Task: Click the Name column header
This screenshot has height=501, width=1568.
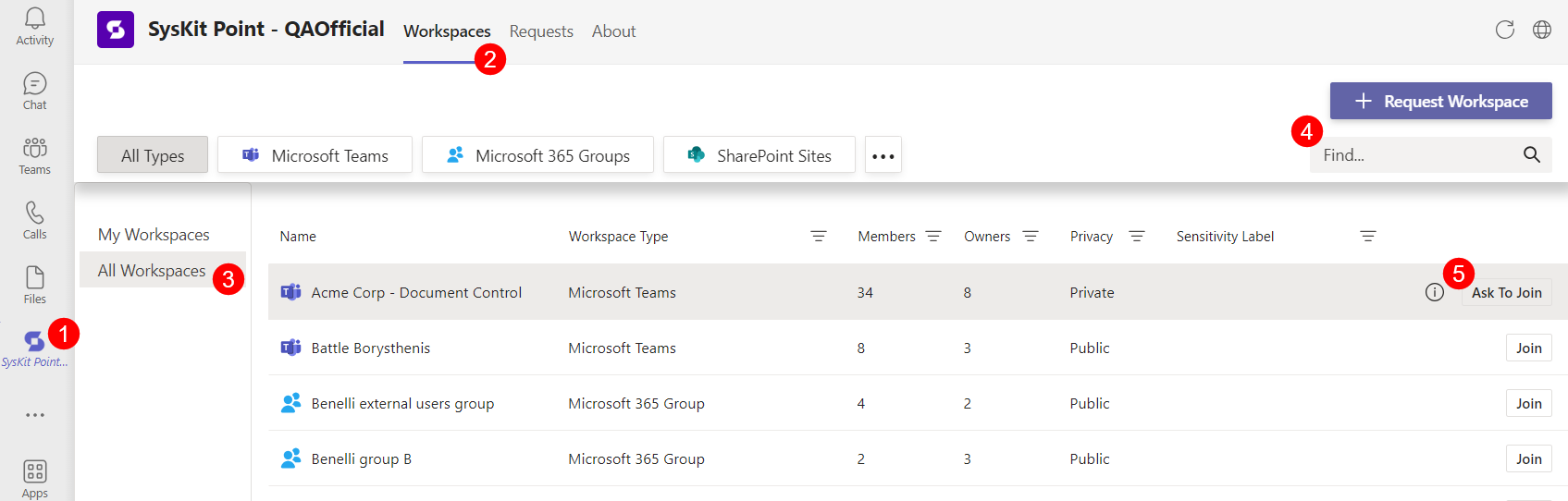Action: [x=298, y=237]
